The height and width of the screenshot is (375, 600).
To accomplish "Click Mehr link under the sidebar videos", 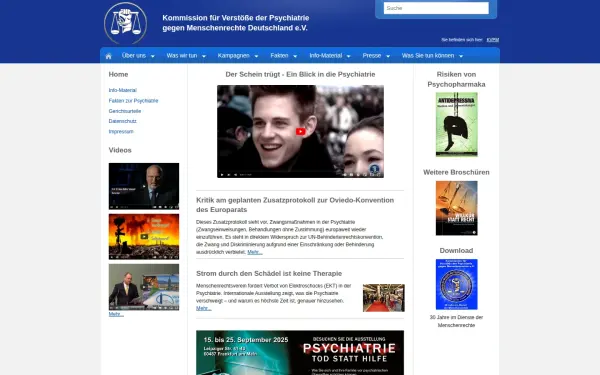I will [x=116, y=314].
